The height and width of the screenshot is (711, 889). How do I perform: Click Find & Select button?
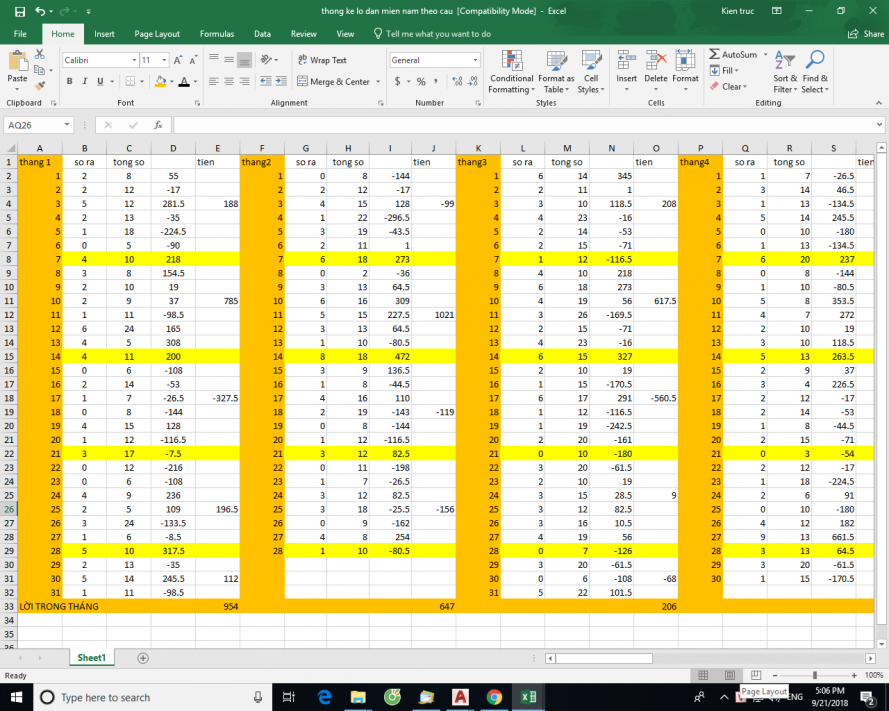point(815,72)
